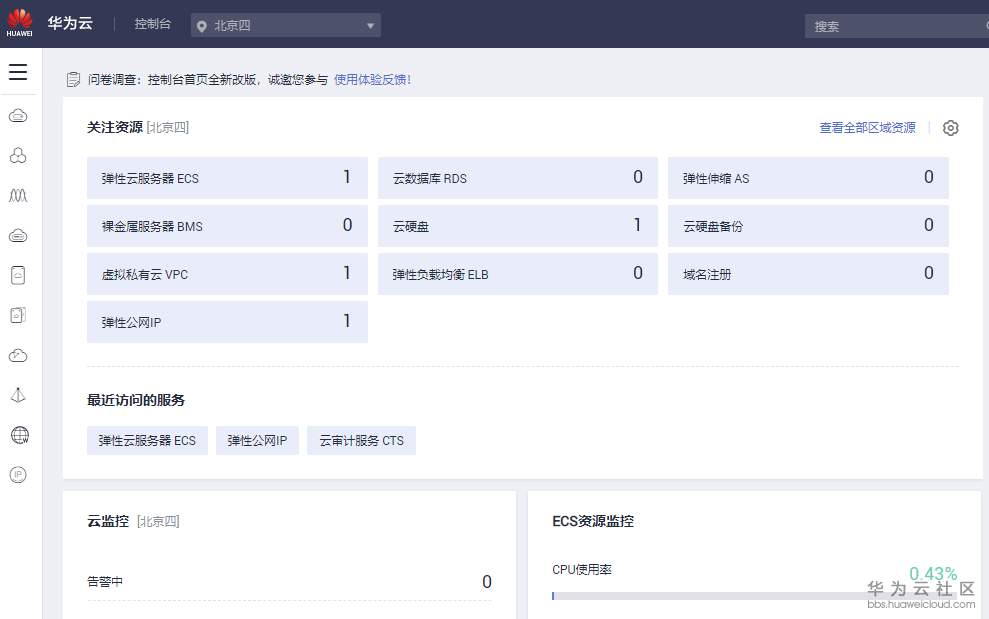Click the 使用体验反馈 survey link
This screenshot has height=619, width=989.
pyautogui.click(x=372, y=79)
